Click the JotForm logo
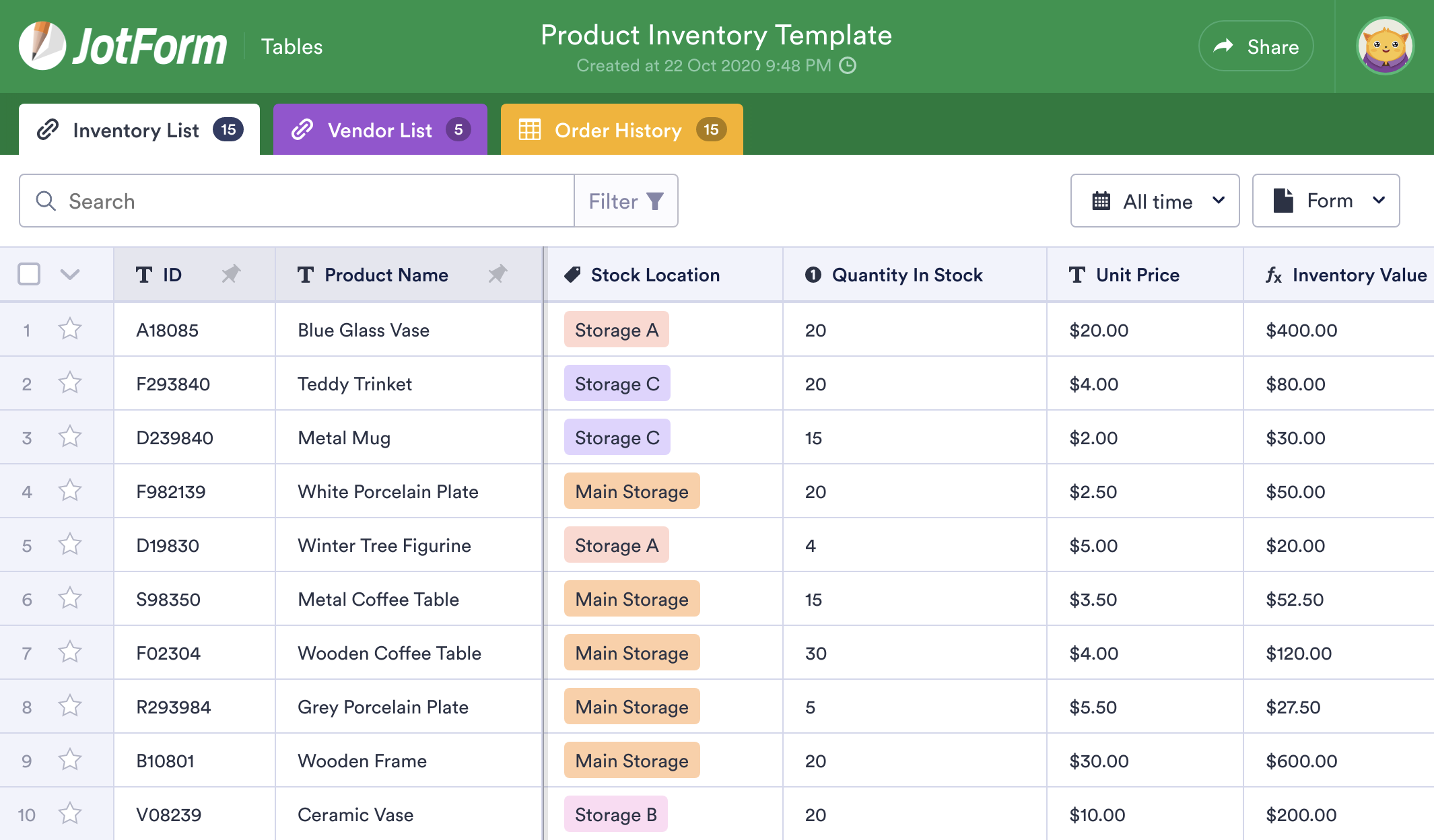The image size is (1434, 840). point(123,46)
